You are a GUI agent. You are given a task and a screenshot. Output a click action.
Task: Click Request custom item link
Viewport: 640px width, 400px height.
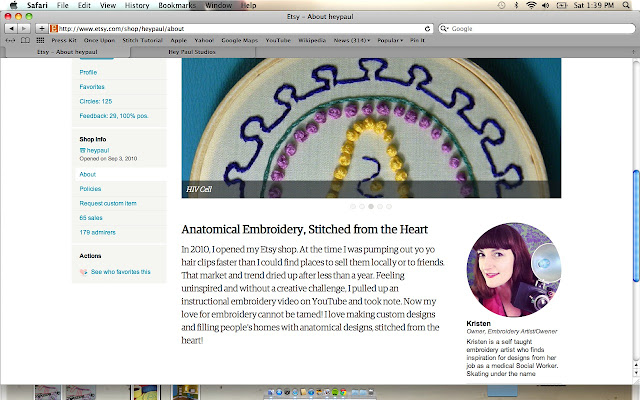pyautogui.click(x=108, y=203)
